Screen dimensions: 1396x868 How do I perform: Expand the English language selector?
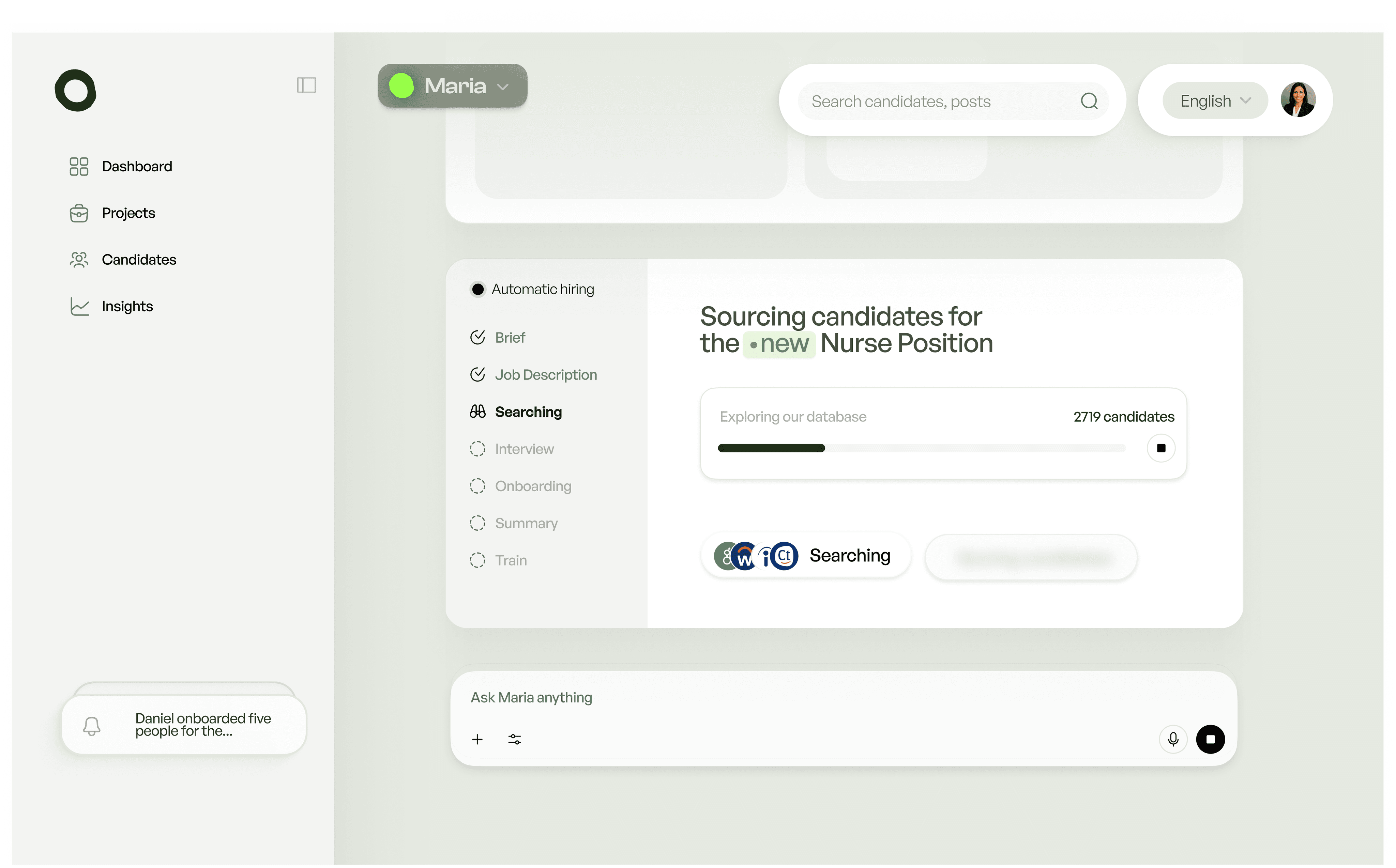1214,100
